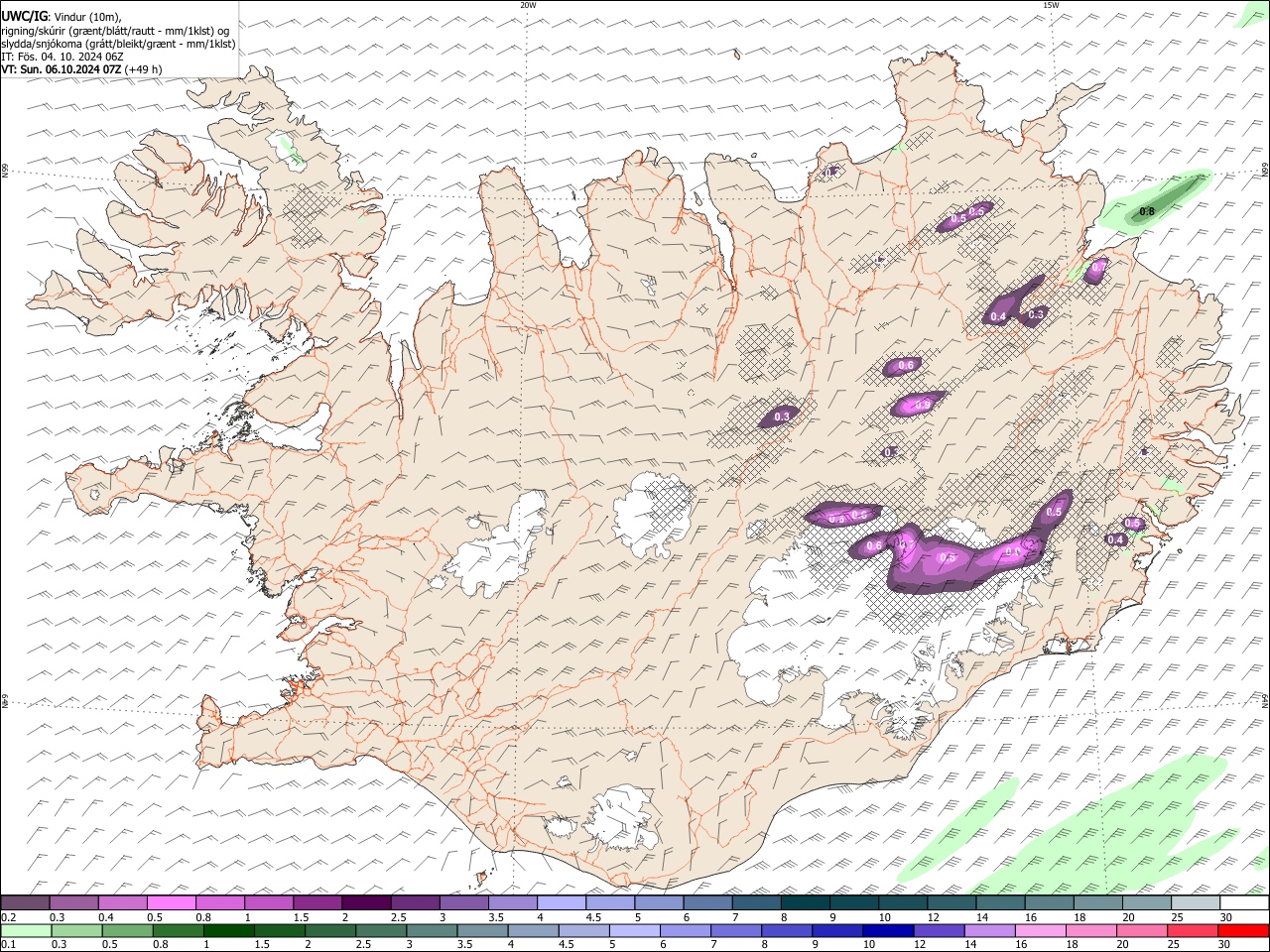Image resolution: width=1270 pixels, height=952 pixels.
Task: Select the light grey 25 snow legend swatch
Action: click(x=1196, y=902)
